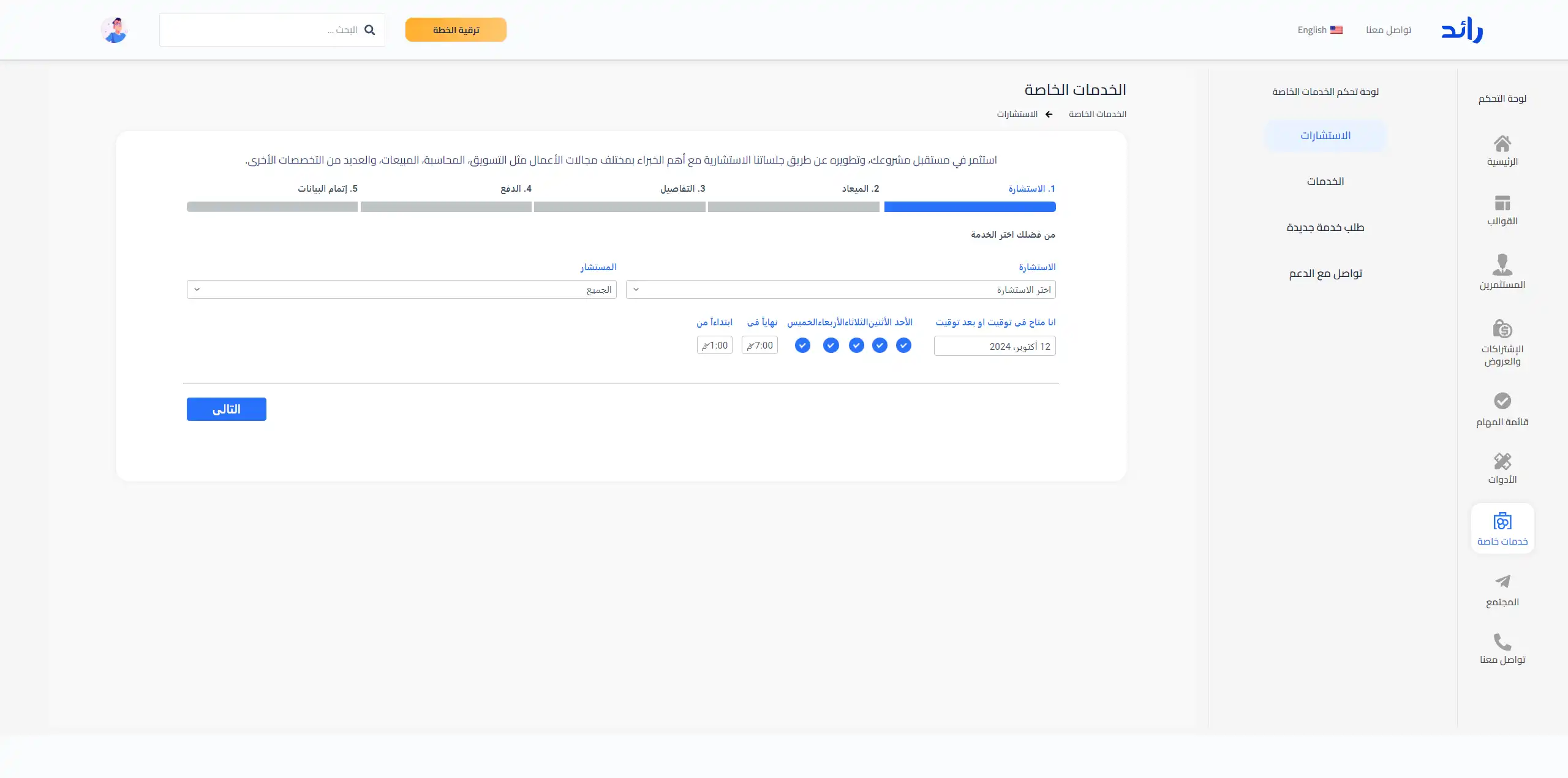Open قائمة المهام task list icon
This screenshot has width=1568, height=778.
[x=1502, y=401]
